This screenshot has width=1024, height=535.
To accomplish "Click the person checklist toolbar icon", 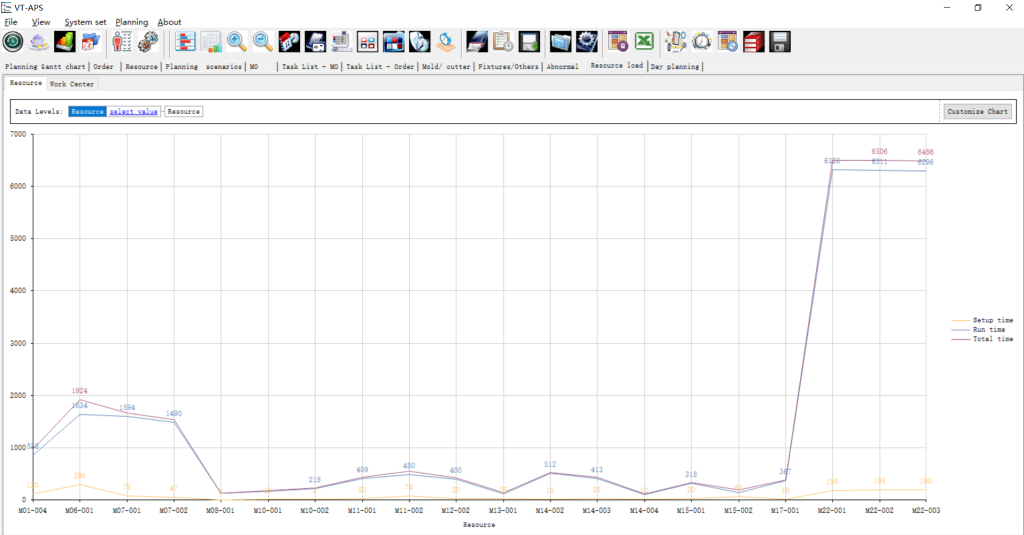I will tap(123, 42).
